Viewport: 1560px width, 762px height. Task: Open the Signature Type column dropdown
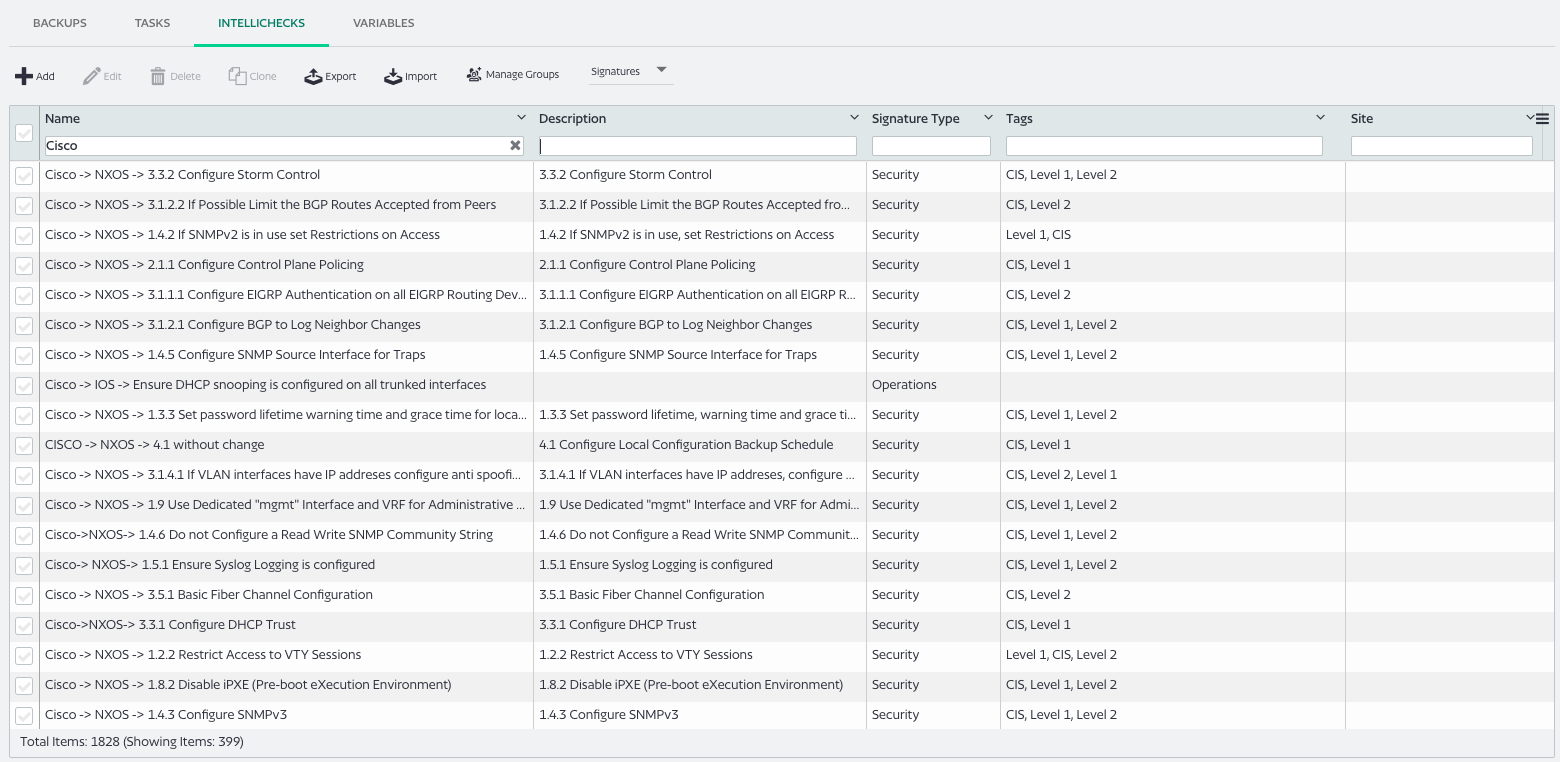(988, 118)
